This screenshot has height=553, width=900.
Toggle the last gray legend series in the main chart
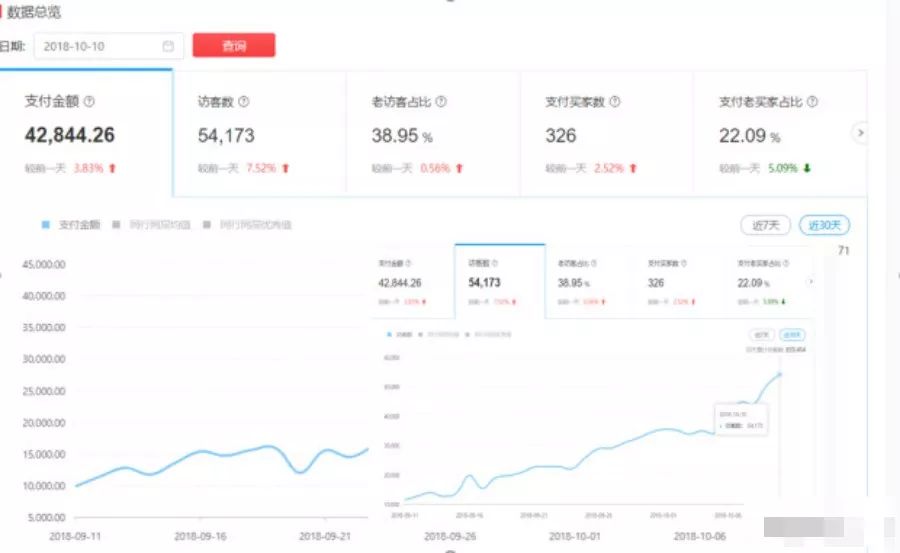coord(247,225)
